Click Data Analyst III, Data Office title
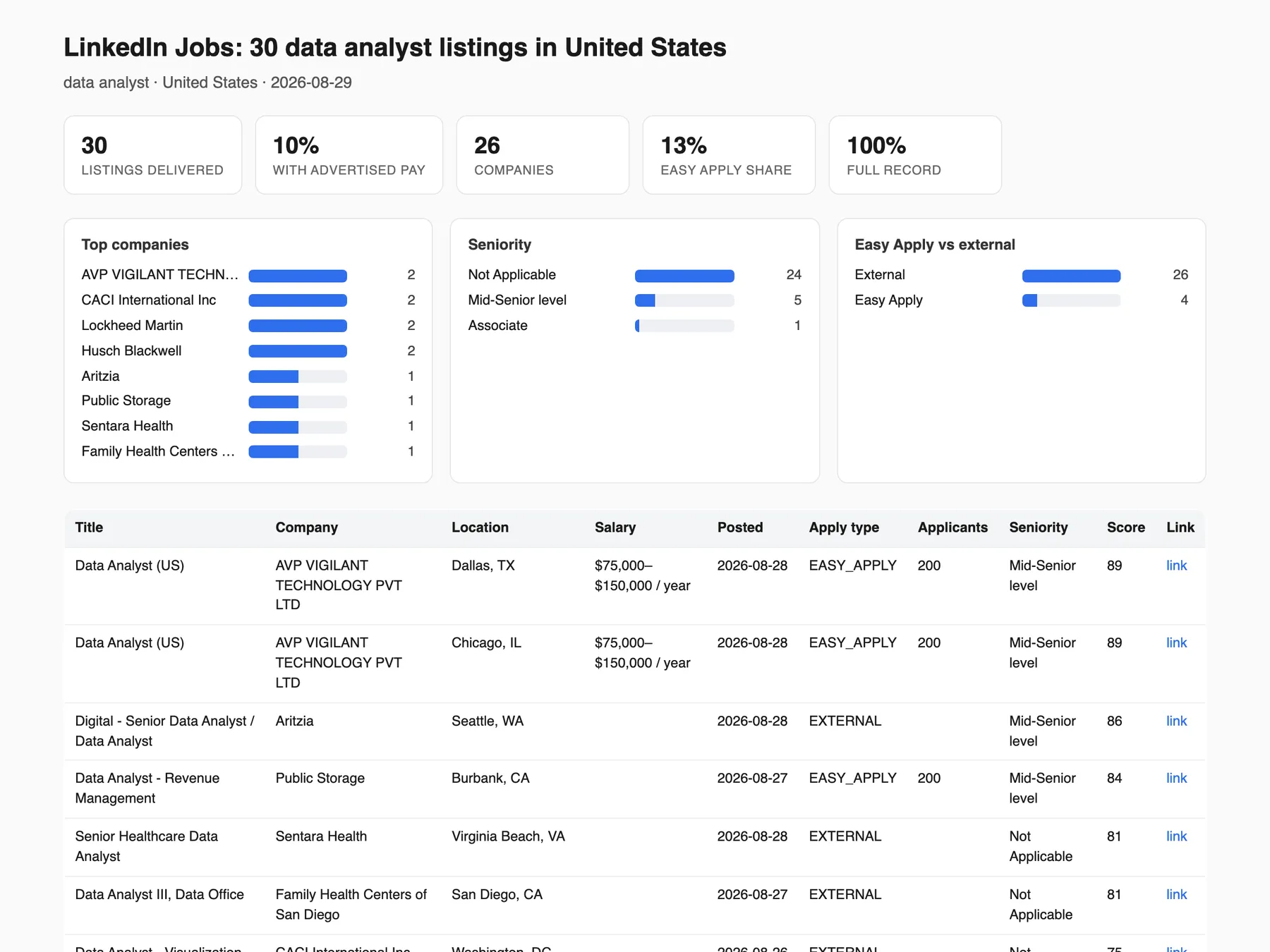 [x=159, y=895]
